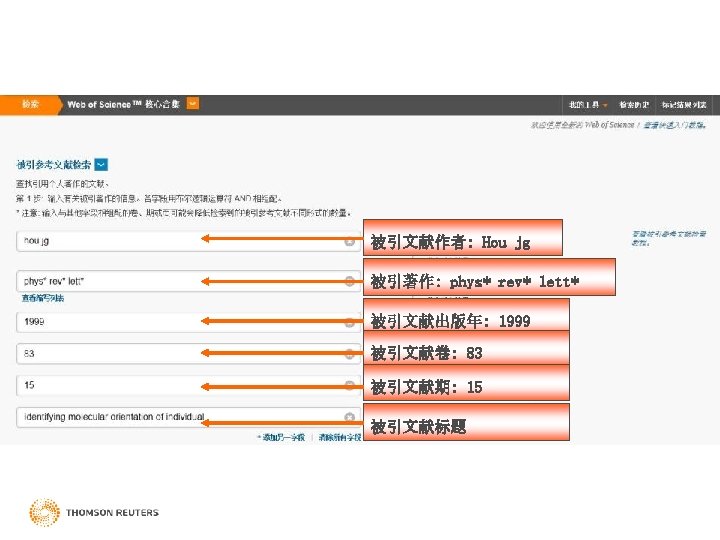Image resolution: width=720 pixels, height=540 pixels.
Task: Open 标记结果列表 in the top bar
Action: point(684,105)
